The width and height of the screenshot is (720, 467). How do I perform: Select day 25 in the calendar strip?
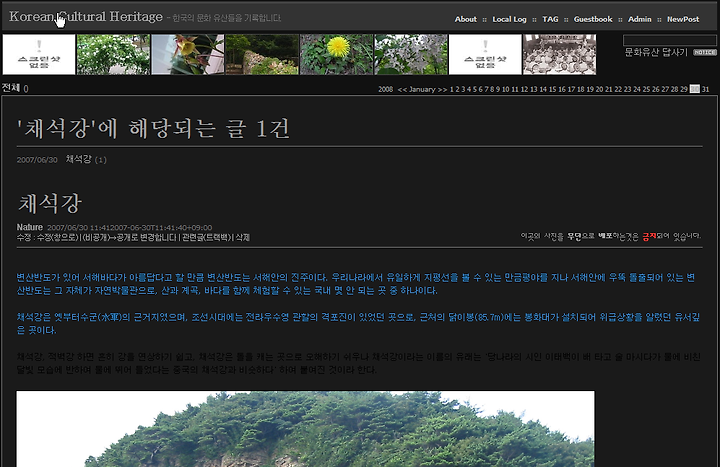[x=646, y=89]
